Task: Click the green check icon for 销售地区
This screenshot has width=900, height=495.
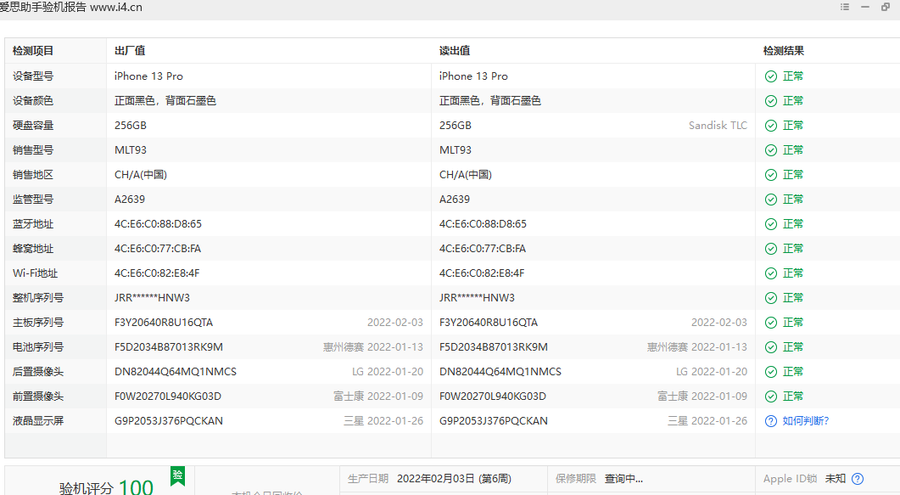Action: [x=771, y=175]
